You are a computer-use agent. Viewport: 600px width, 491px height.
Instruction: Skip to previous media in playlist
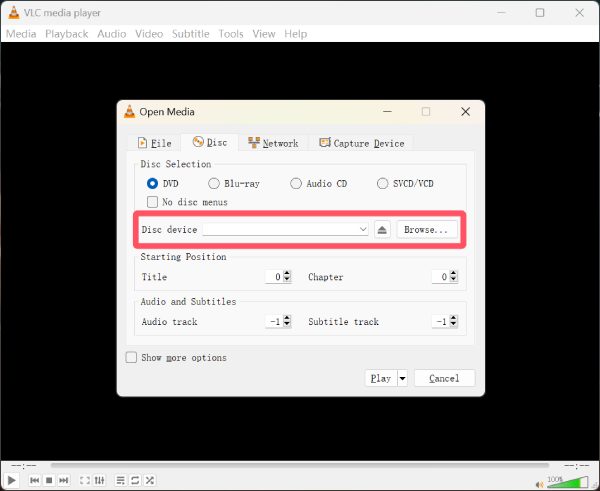point(34,480)
